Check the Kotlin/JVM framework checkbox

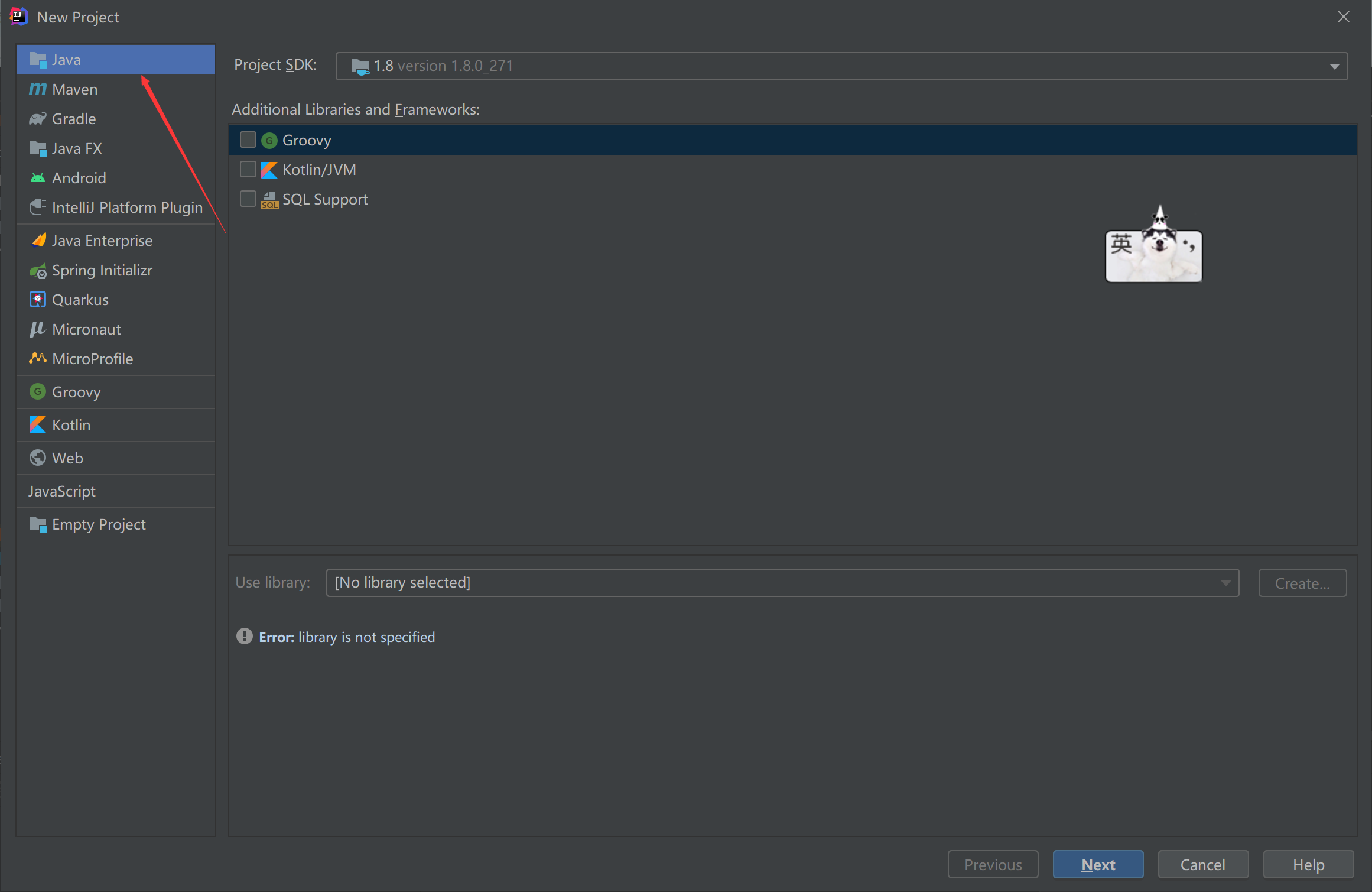click(x=248, y=170)
